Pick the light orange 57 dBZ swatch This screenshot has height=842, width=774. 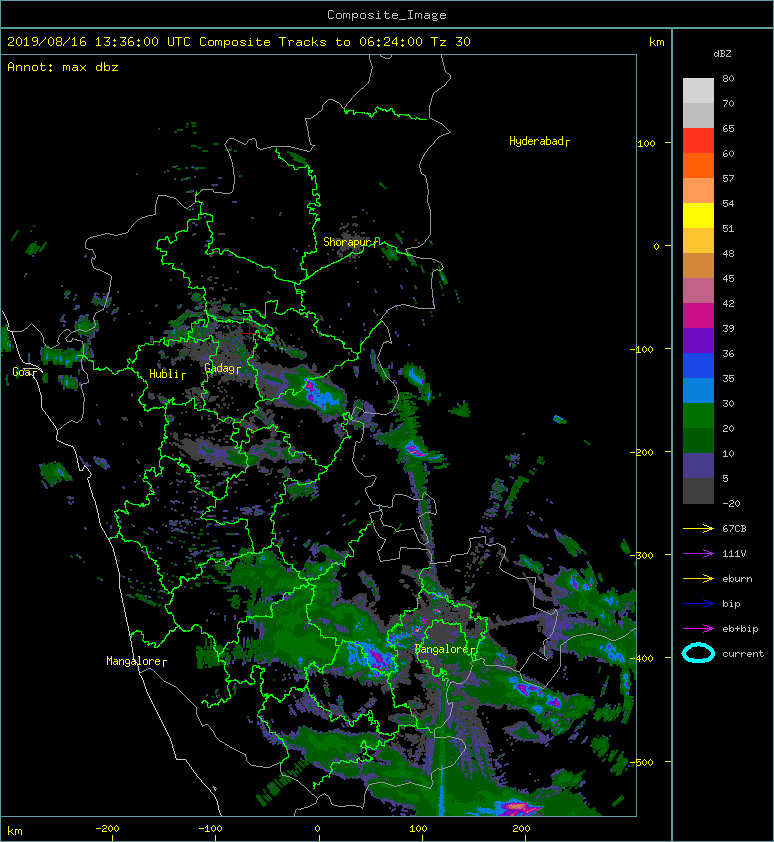click(x=698, y=191)
